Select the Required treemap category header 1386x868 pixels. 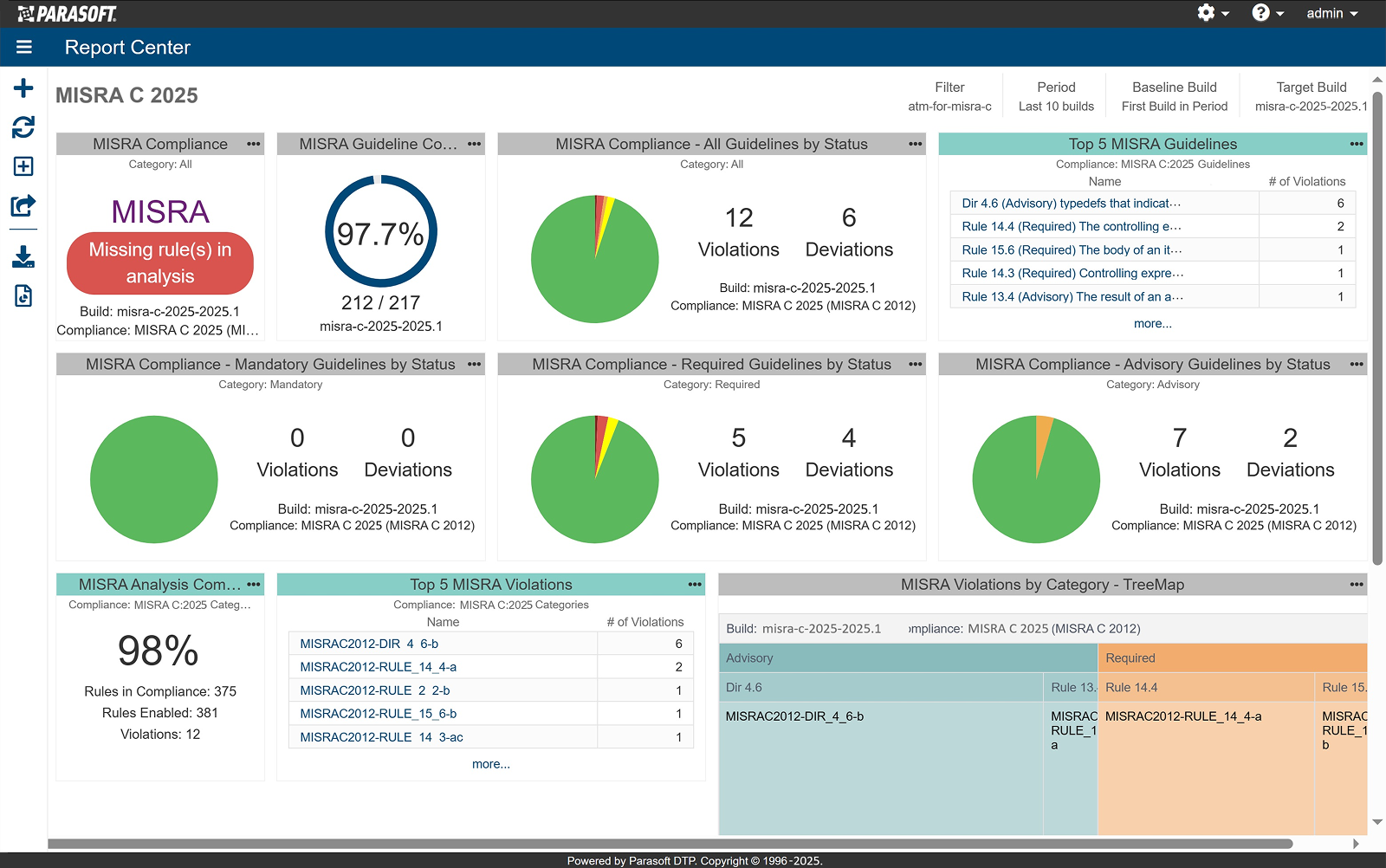point(1233,658)
